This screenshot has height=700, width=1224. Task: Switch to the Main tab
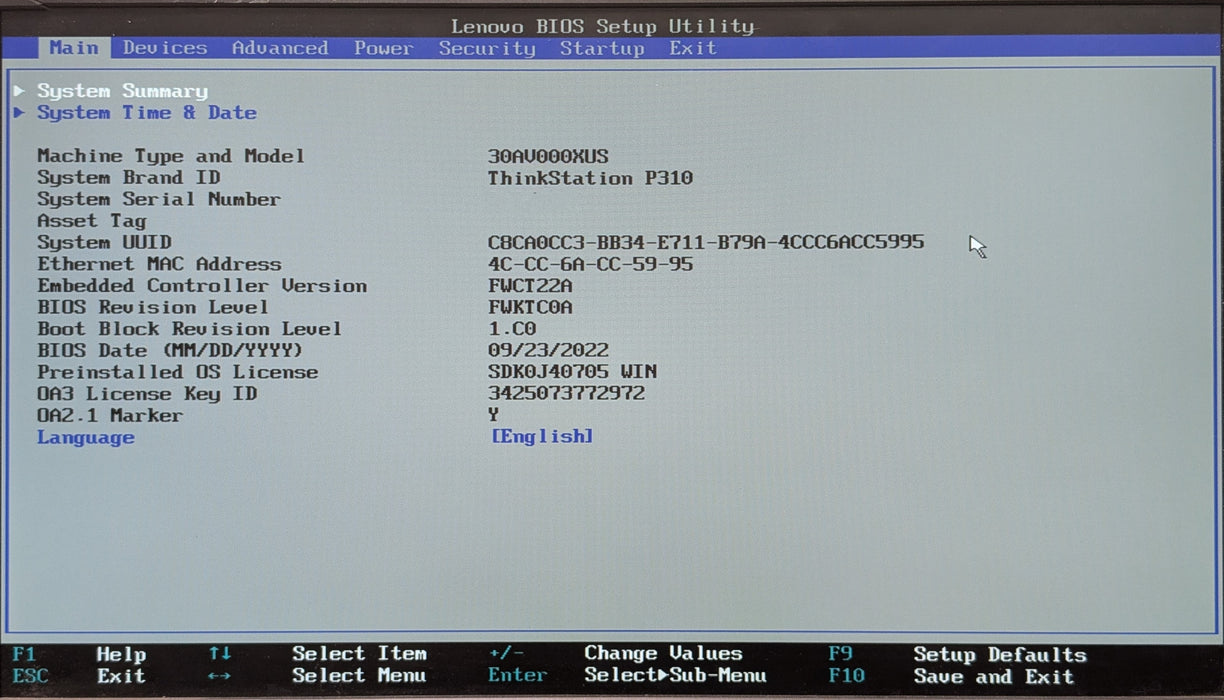(x=74, y=48)
